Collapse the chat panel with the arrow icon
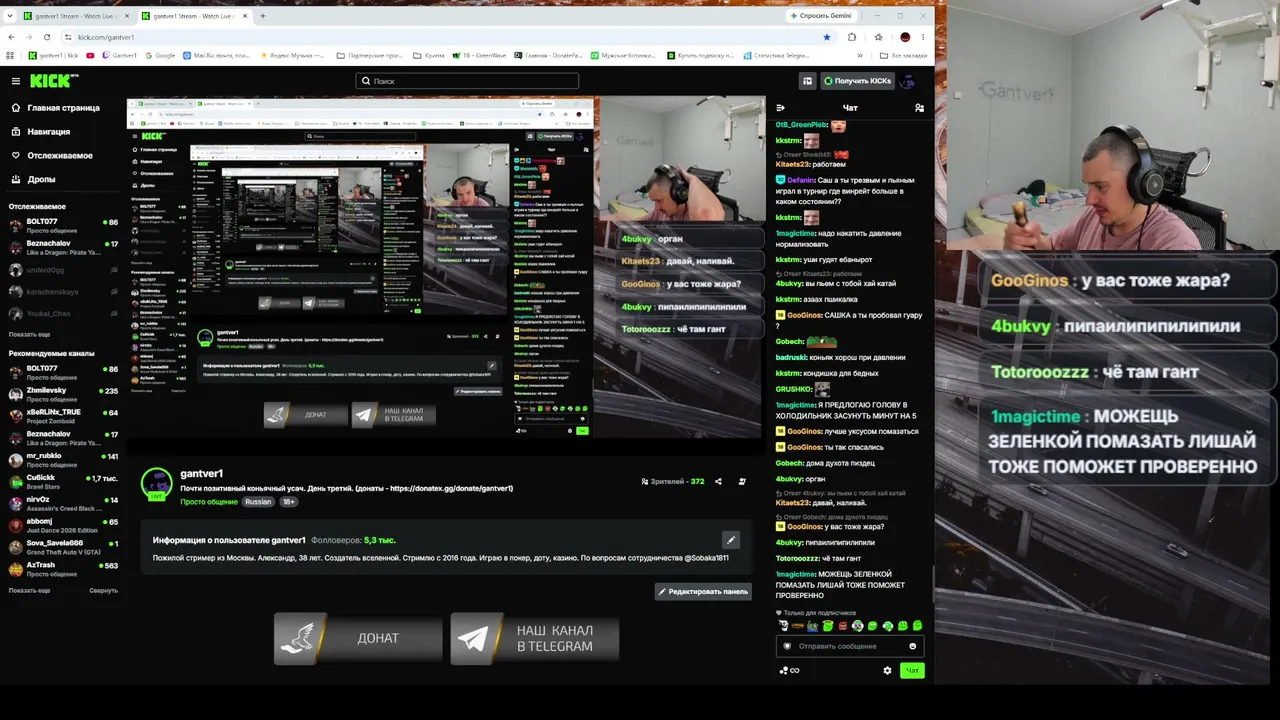 pyautogui.click(x=780, y=108)
